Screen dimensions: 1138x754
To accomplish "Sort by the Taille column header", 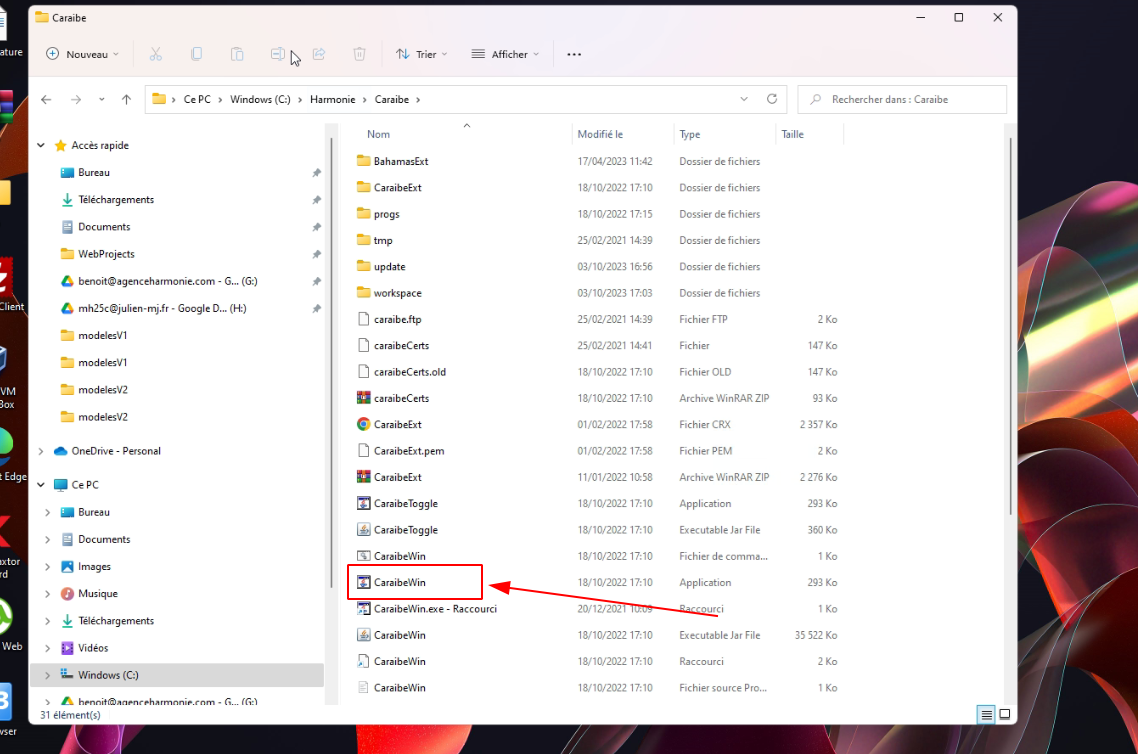I will click(x=793, y=134).
